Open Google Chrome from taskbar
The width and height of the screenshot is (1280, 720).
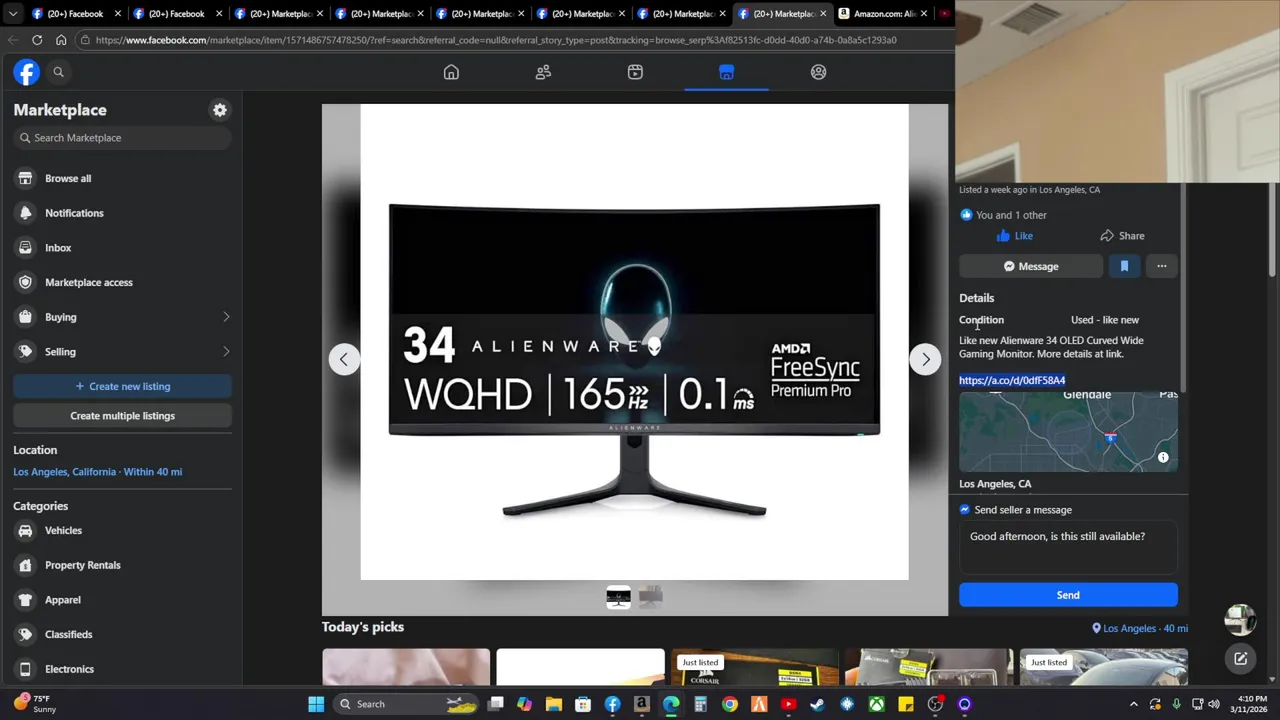[x=730, y=704]
